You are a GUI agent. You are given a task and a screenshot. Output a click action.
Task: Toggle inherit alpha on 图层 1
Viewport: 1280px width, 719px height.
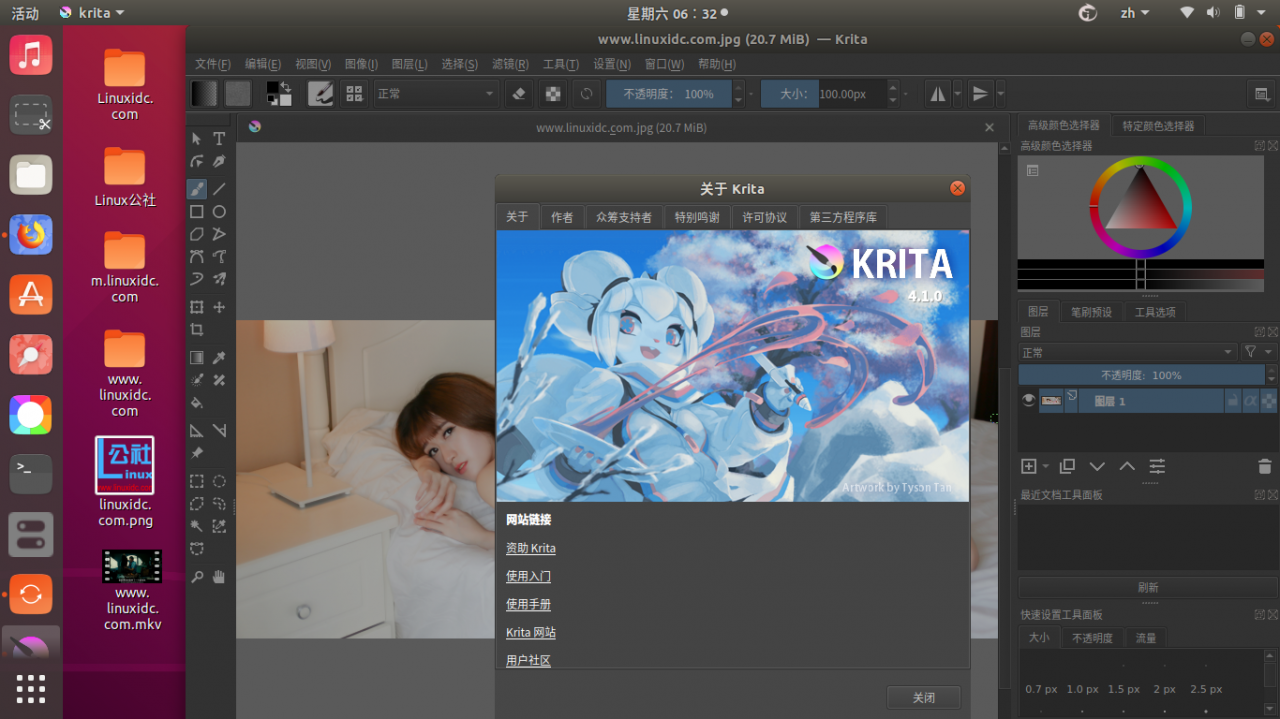[x=1250, y=401]
